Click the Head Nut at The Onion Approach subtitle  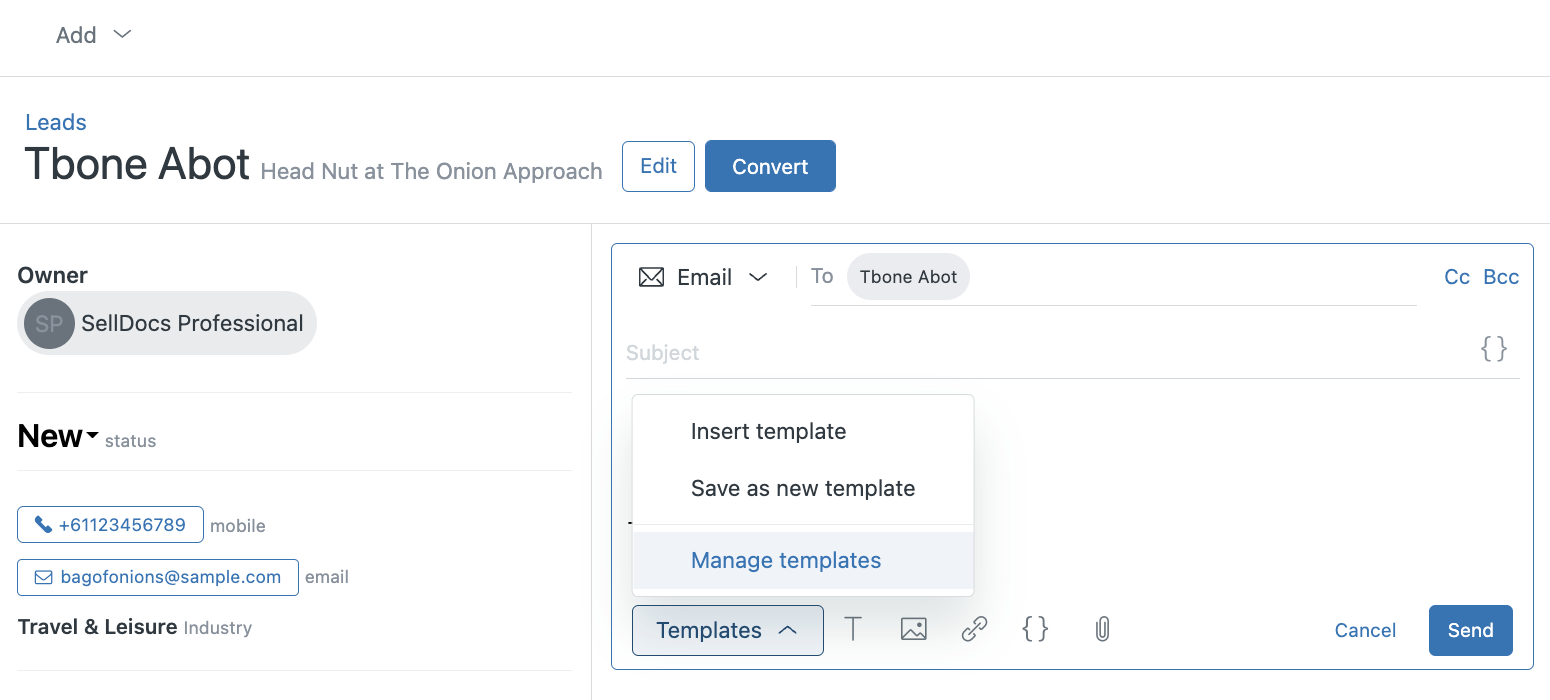point(431,171)
